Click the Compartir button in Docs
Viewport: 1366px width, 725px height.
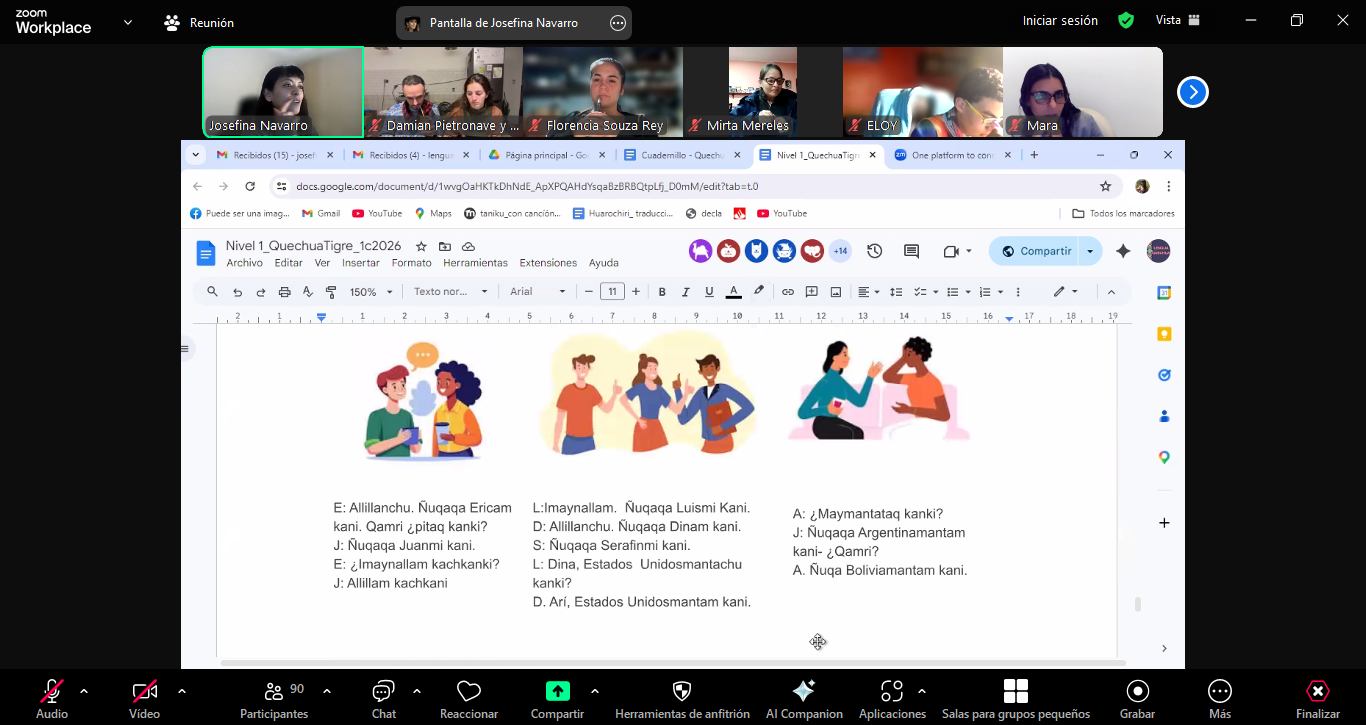coord(1036,251)
